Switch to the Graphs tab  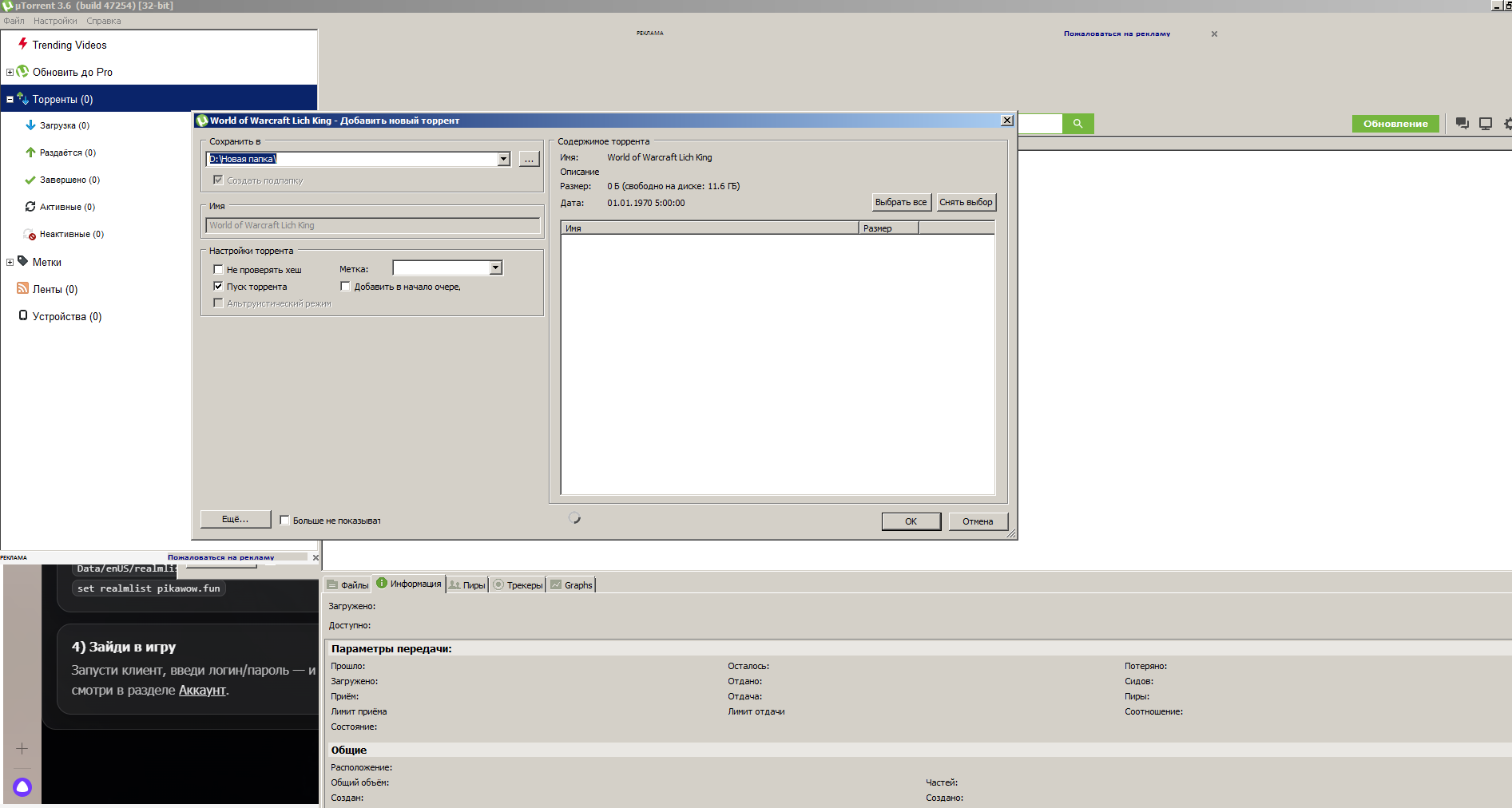pyautogui.click(x=571, y=585)
